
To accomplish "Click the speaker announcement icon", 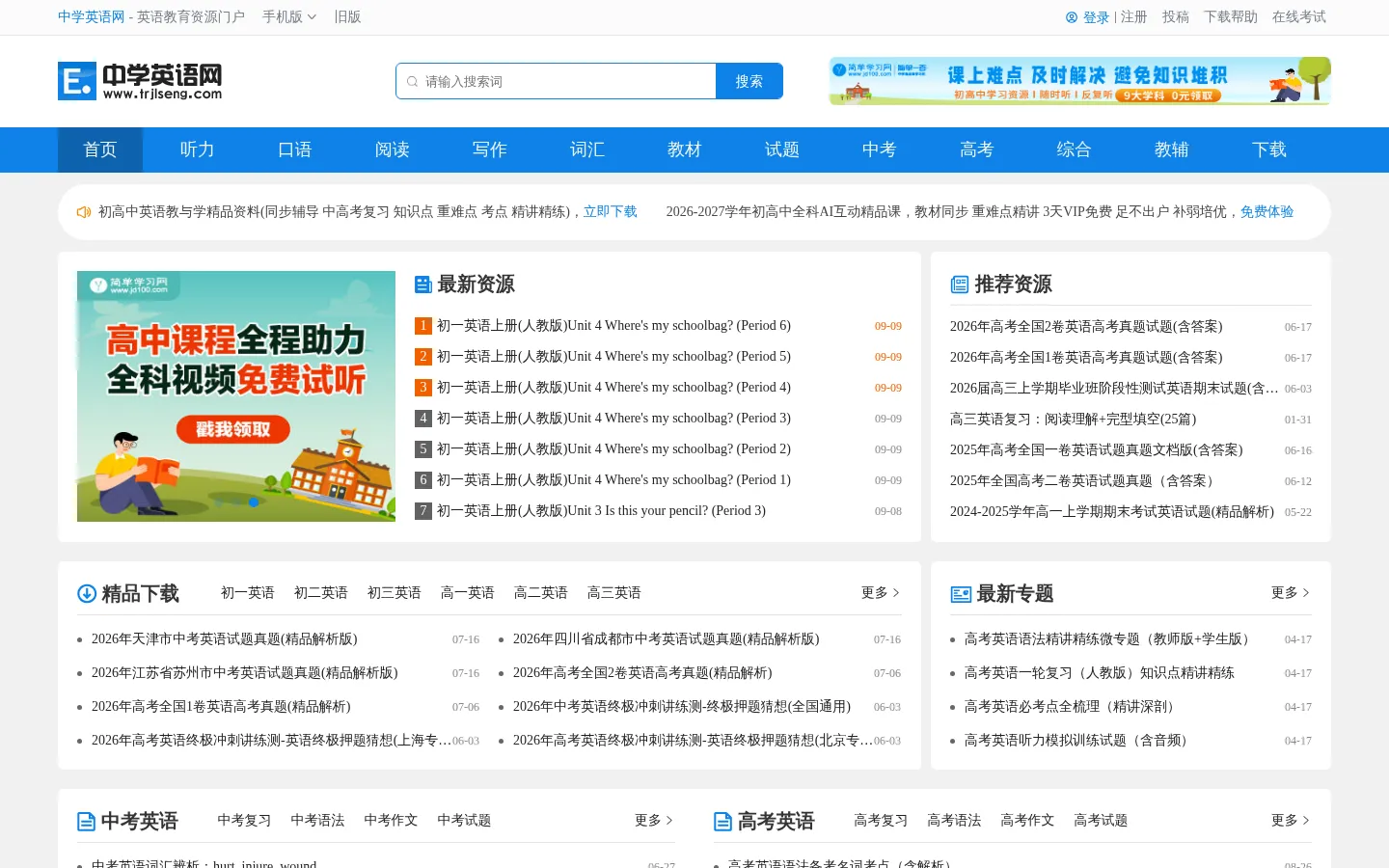I will (x=84, y=212).
